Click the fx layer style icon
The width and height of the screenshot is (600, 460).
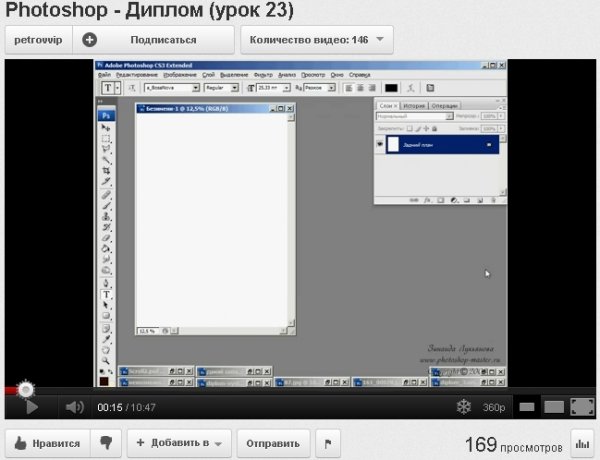pos(427,200)
